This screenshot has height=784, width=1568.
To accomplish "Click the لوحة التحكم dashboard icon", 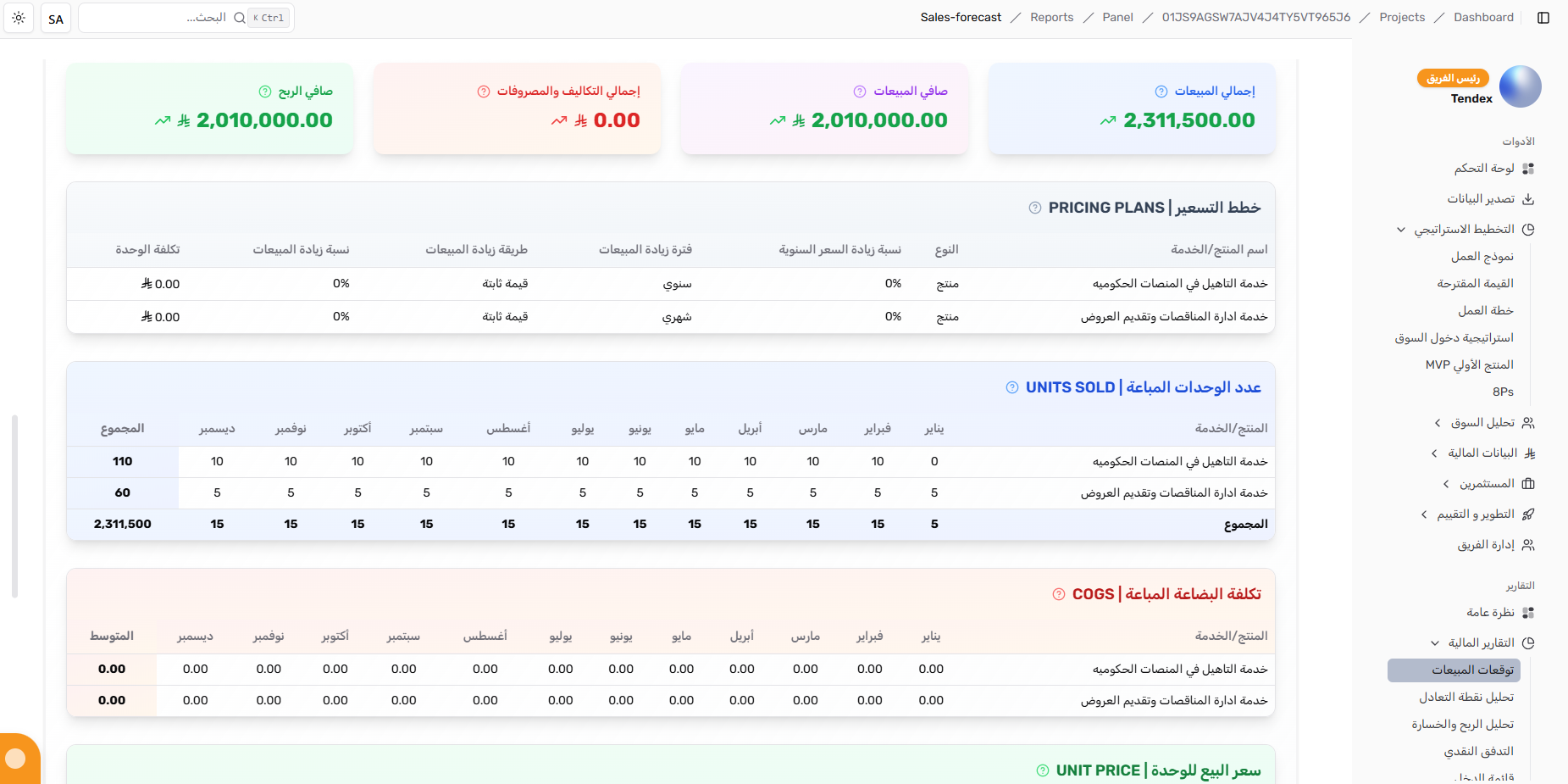I will point(1528,169).
